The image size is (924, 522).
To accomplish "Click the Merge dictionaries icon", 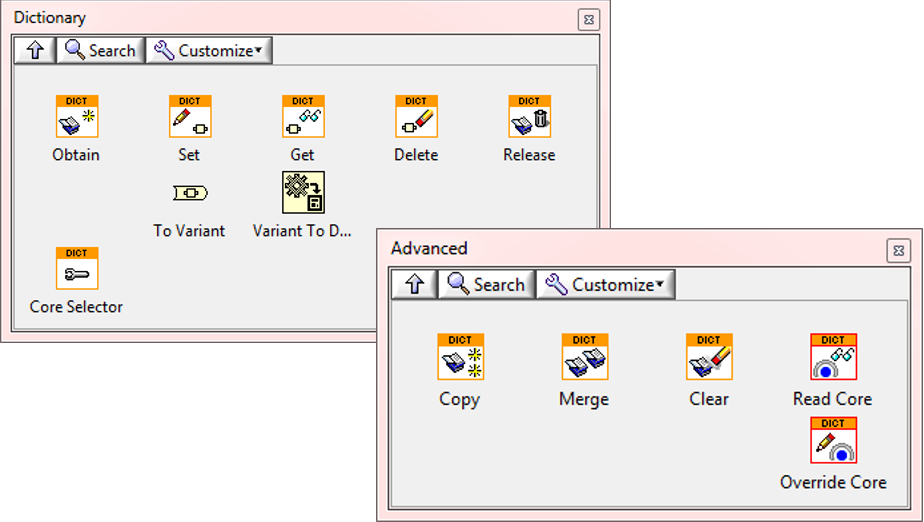I will [584, 357].
